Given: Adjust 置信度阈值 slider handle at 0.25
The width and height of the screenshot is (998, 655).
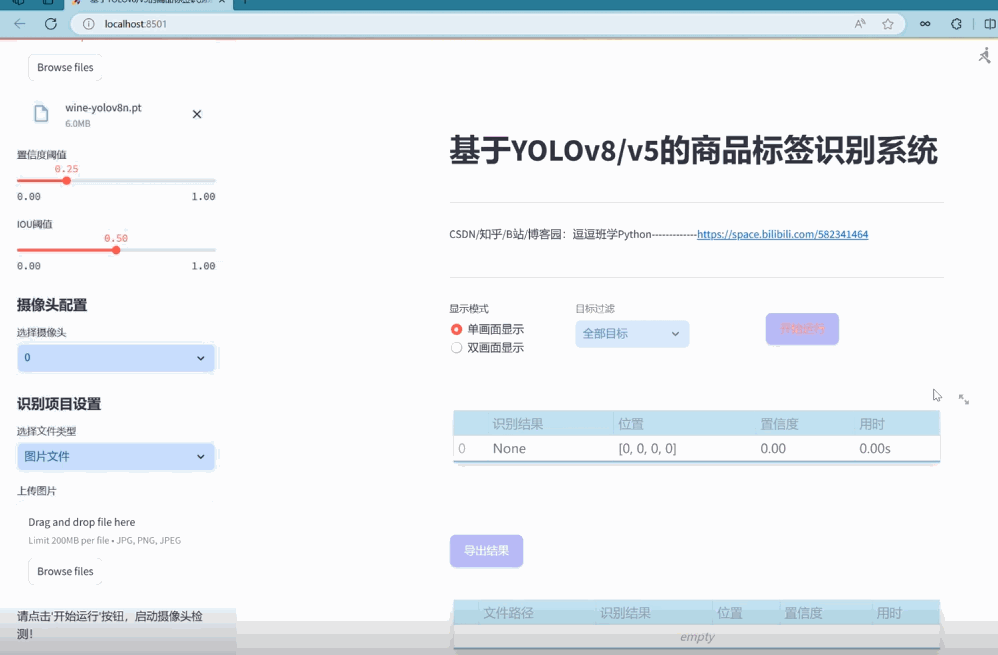Looking at the screenshot, I should [x=66, y=181].
